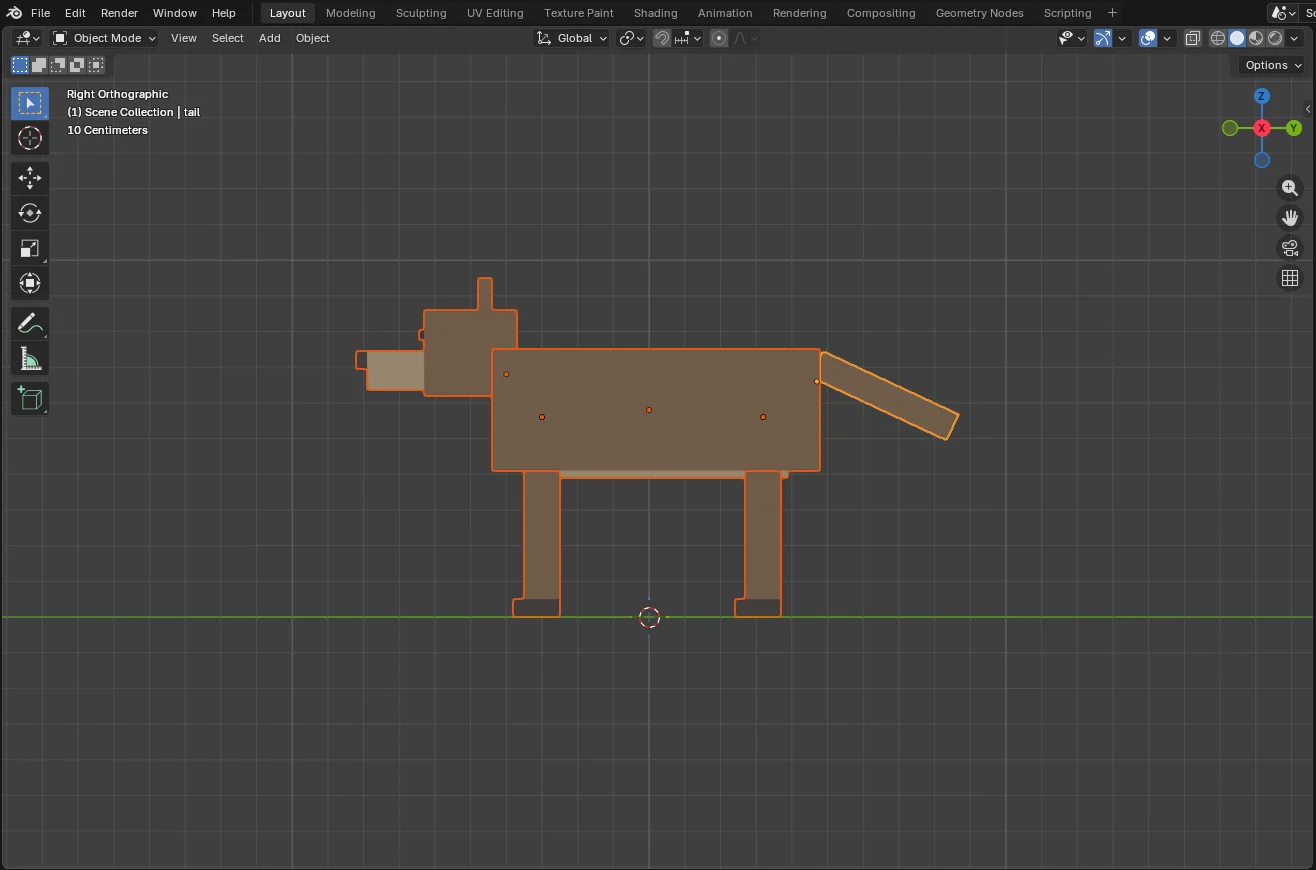Switch to the Modeling workspace tab
The width and height of the screenshot is (1316, 870).
pos(351,13)
